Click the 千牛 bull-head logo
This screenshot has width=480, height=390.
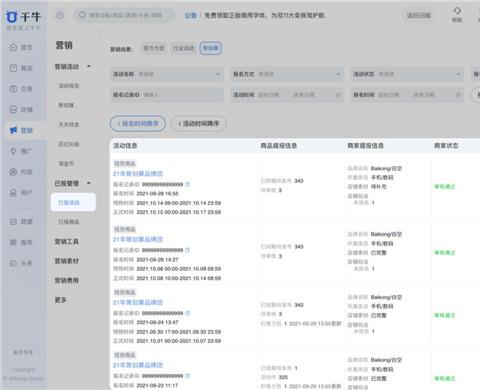[x=12, y=17]
